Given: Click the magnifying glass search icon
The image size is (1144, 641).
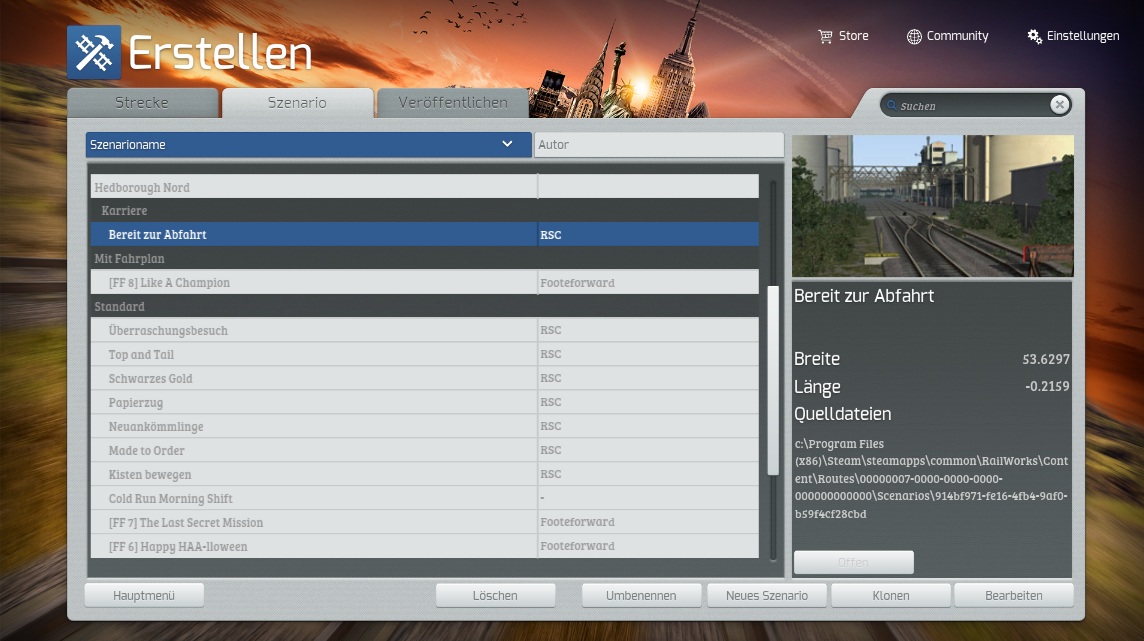Looking at the screenshot, I should (890, 106).
